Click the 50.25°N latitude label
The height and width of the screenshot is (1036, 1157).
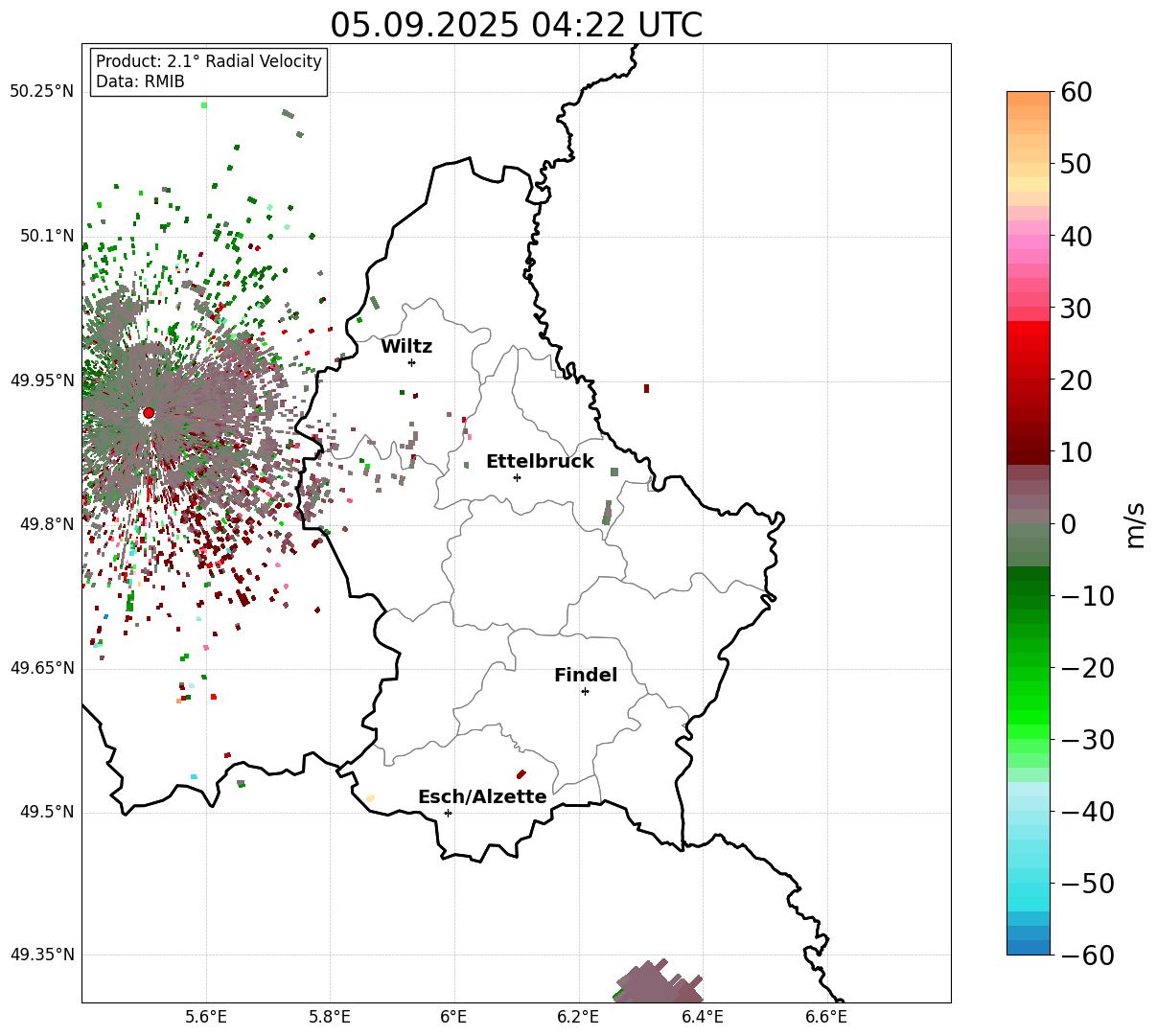point(42,91)
